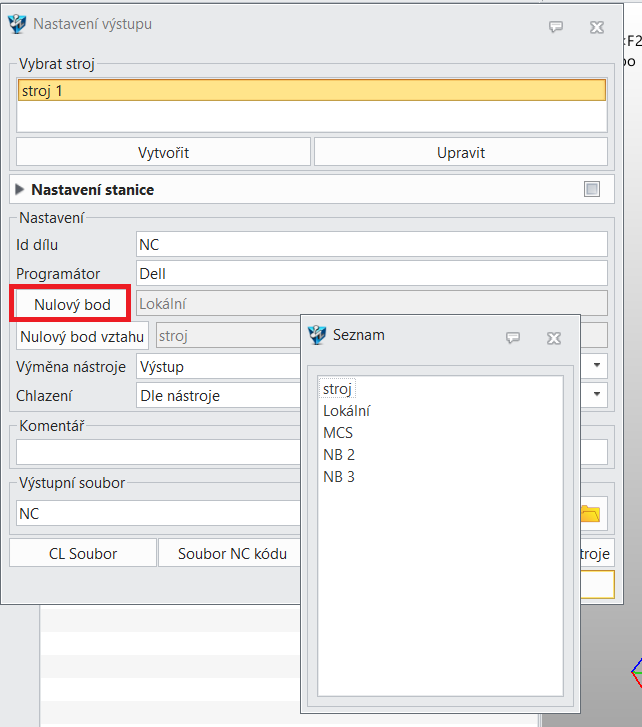Close the Nastavení výstupu dialog
This screenshot has height=727, width=642.
coord(597,27)
